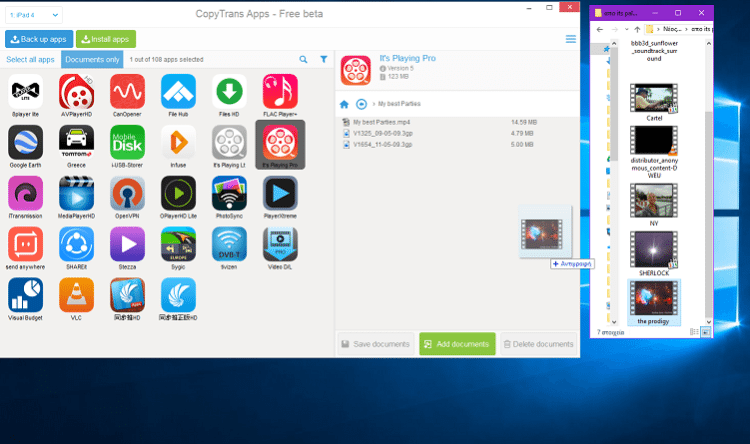Select NY video in Explorer window
750x444 pixels.
click(x=654, y=205)
